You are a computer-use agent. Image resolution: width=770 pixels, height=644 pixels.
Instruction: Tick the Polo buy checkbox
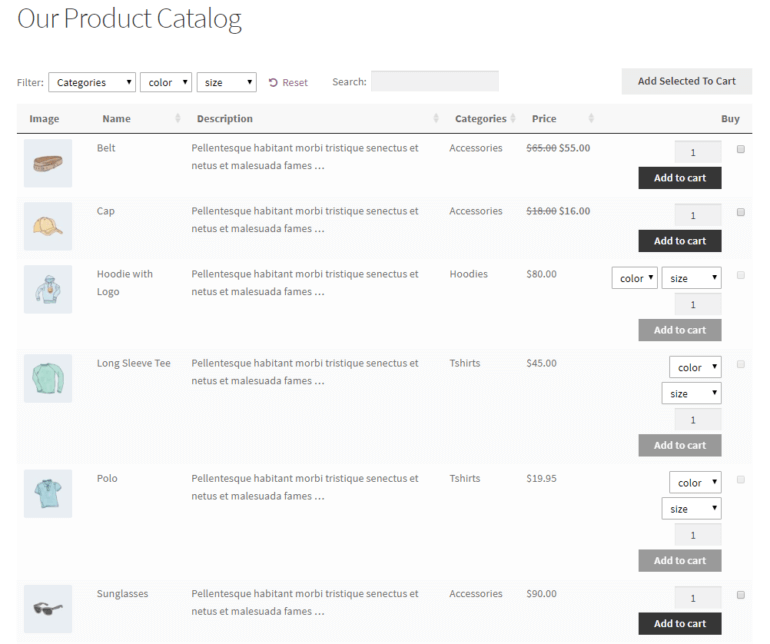pyautogui.click(x=741, y=479)
